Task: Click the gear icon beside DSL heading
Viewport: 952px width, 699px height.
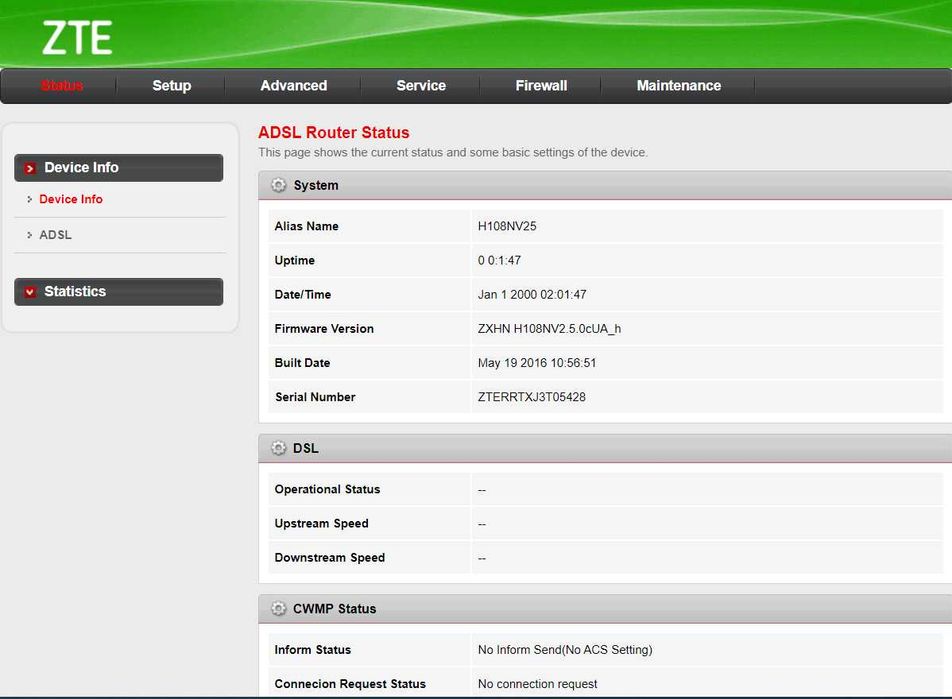Action: coord(278,448)
